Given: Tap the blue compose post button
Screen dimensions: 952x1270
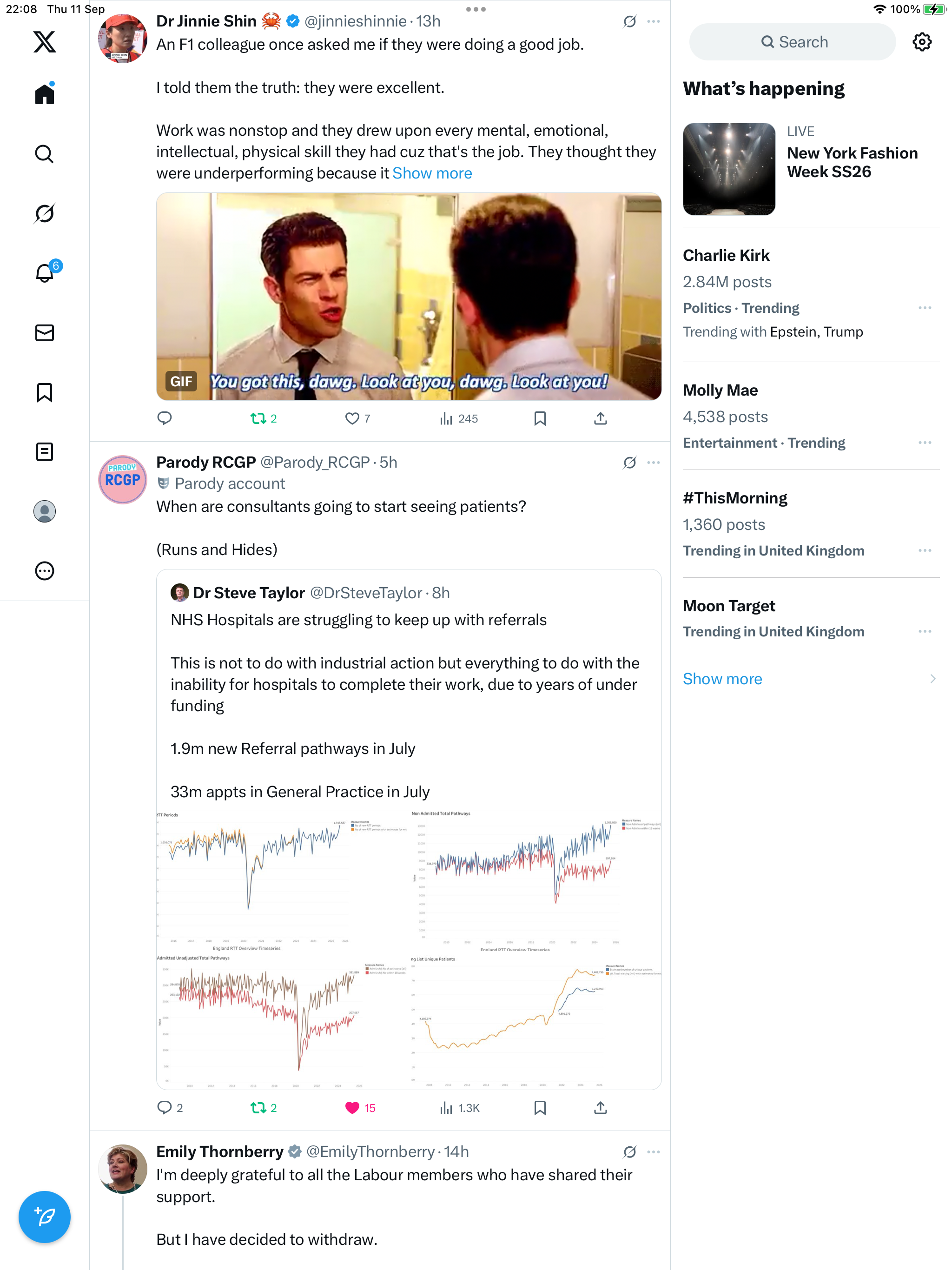Looking at the screenshot, I should coord(44,1217).
